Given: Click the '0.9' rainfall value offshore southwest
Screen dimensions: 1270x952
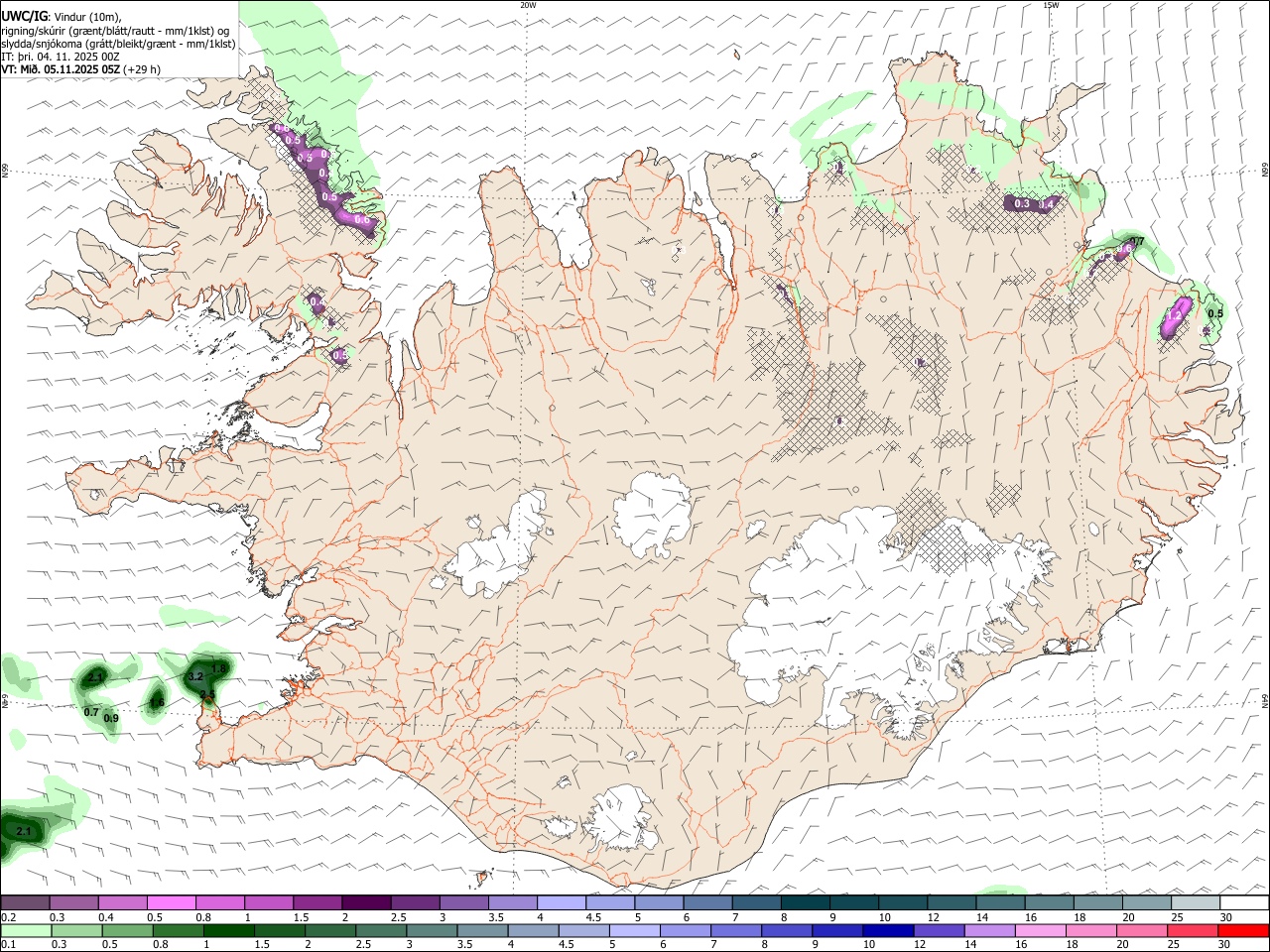Looking at the screenshot, I should point(111,718).
